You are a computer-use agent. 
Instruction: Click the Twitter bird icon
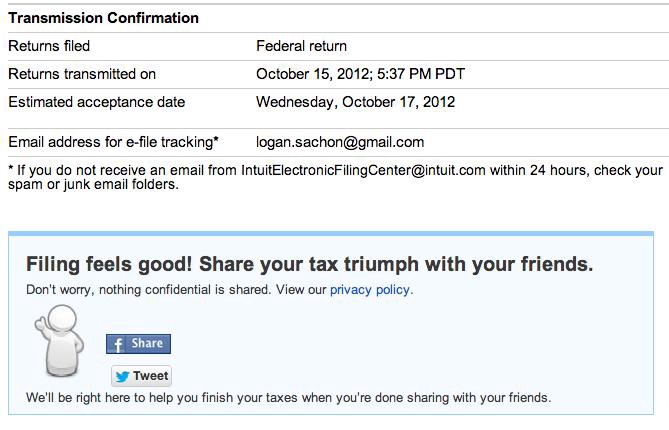point(122,376)
